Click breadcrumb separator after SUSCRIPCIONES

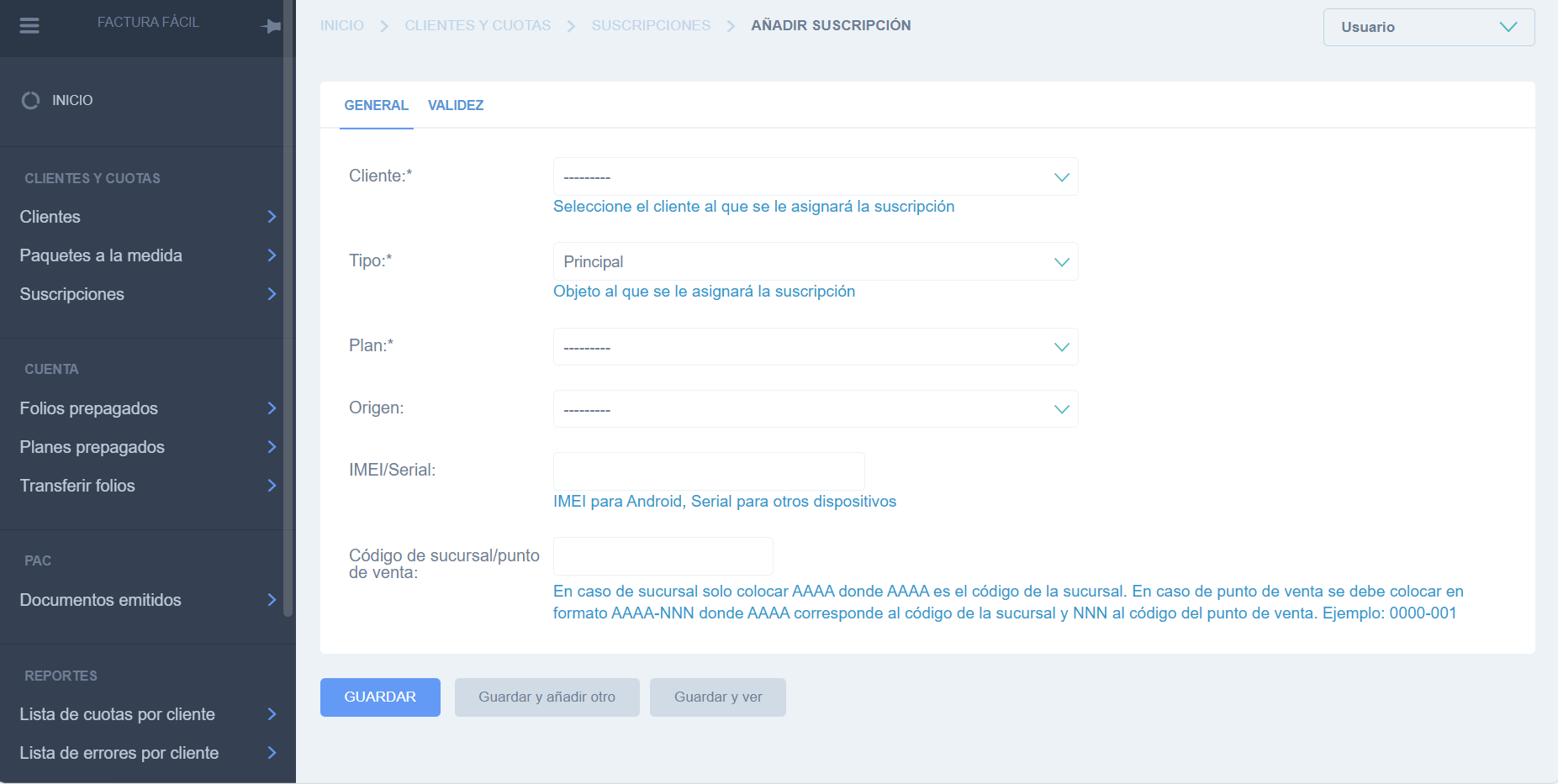[x=731, y=26]
